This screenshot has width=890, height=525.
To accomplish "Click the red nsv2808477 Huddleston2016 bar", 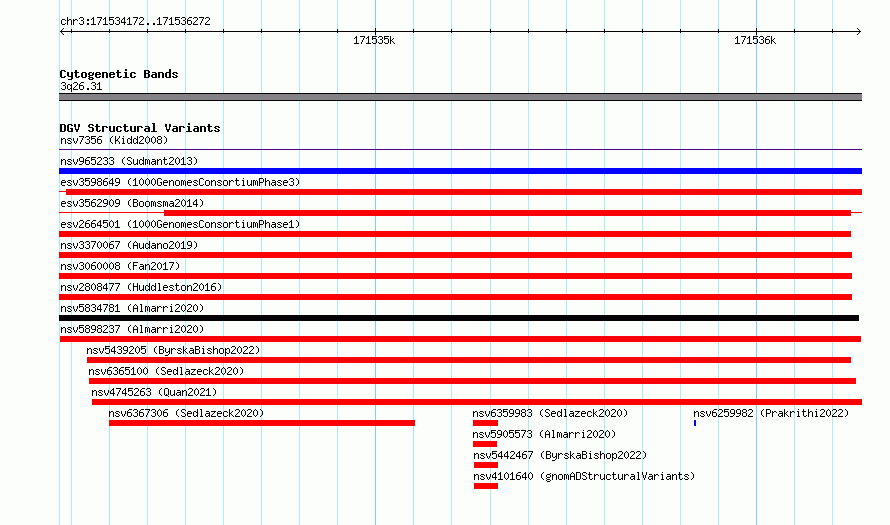I will [455, 297].
